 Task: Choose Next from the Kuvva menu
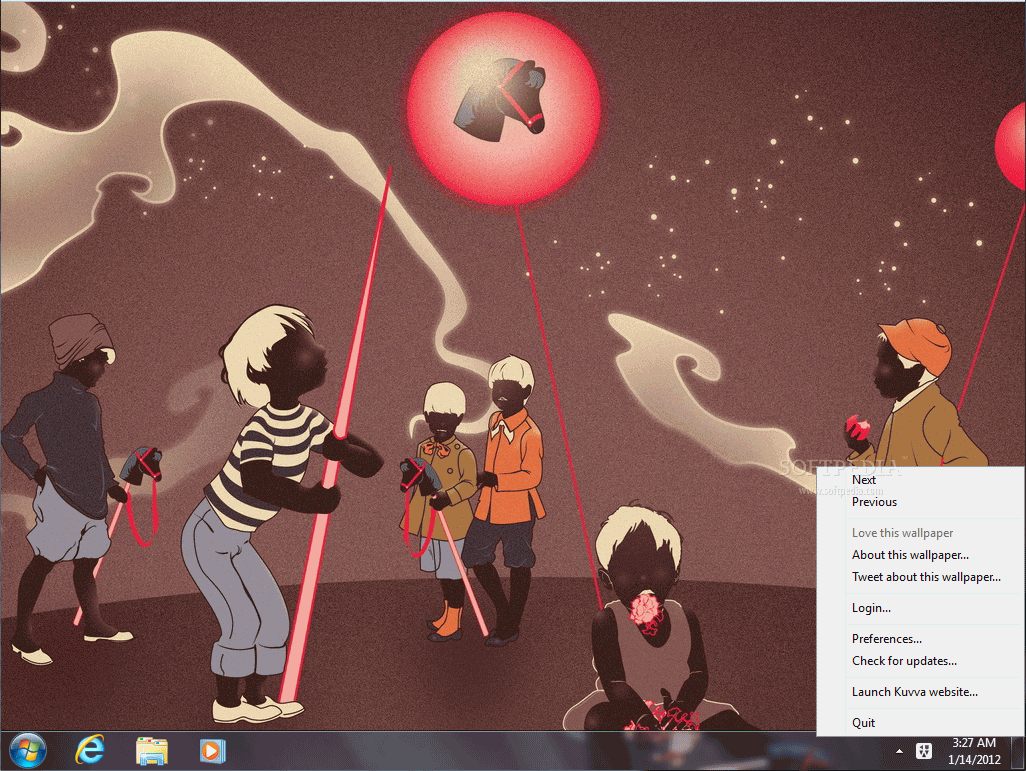tap(921, 480)
